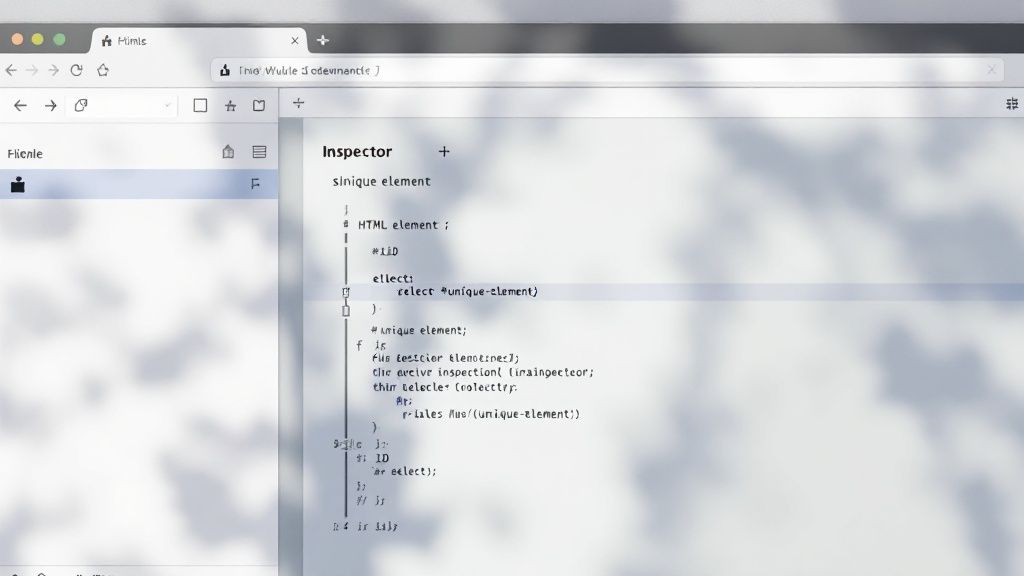Open a new browser tab
This screenshot has width=1024, height=576.
tap(323, 40)
